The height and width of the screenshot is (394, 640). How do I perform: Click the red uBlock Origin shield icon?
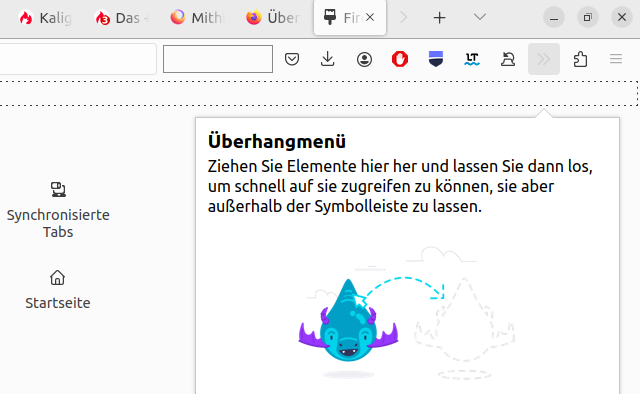tap(400, 59)
